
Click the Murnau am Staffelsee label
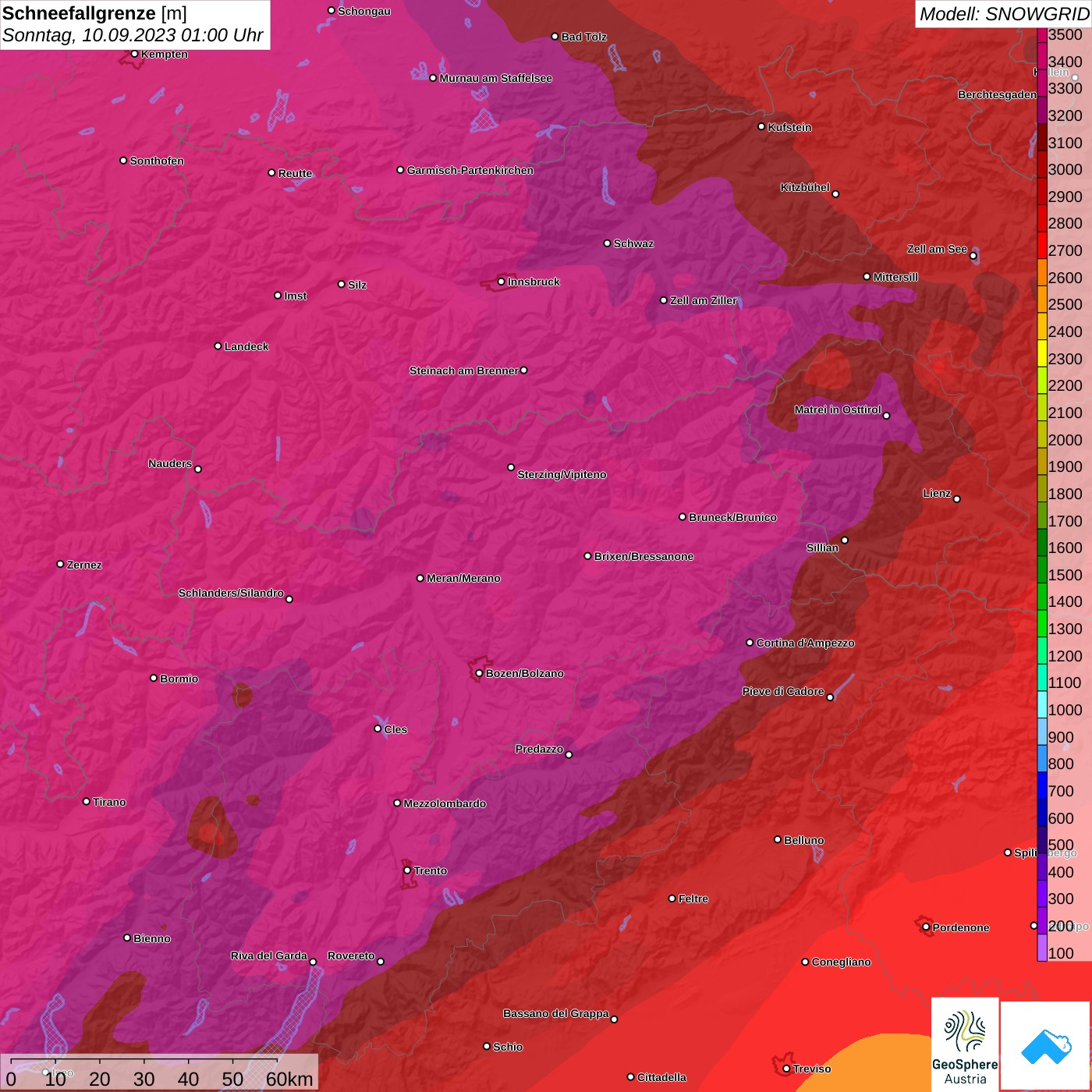coord(495,78)
